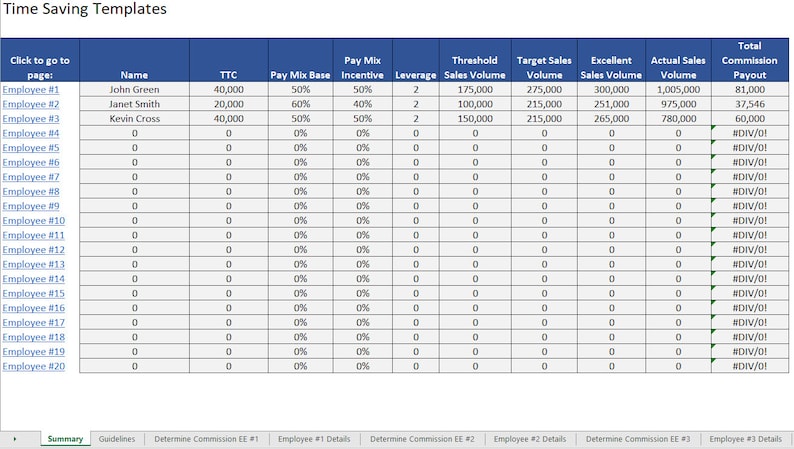Click the Employee #8 hyperlink
Viewport: 794px width, 449px height.
pos(30,192)
